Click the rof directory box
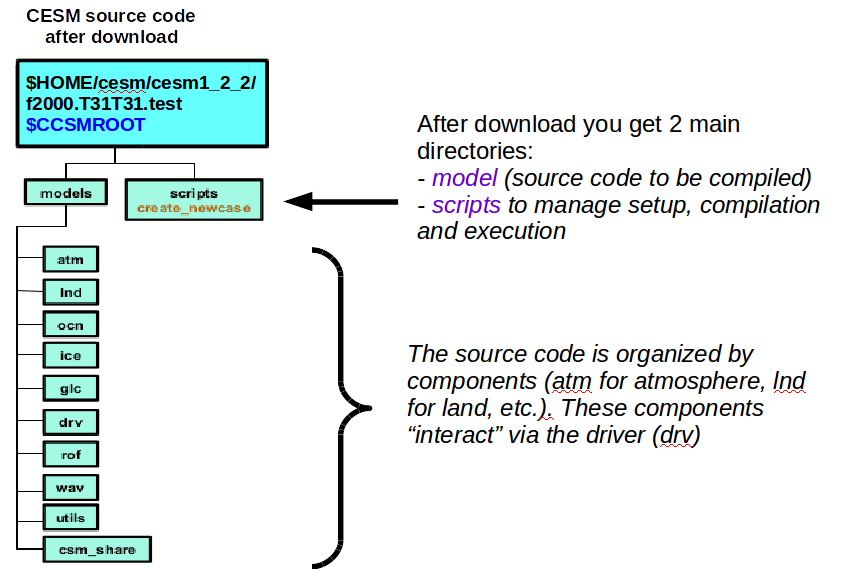 [71, 453]
